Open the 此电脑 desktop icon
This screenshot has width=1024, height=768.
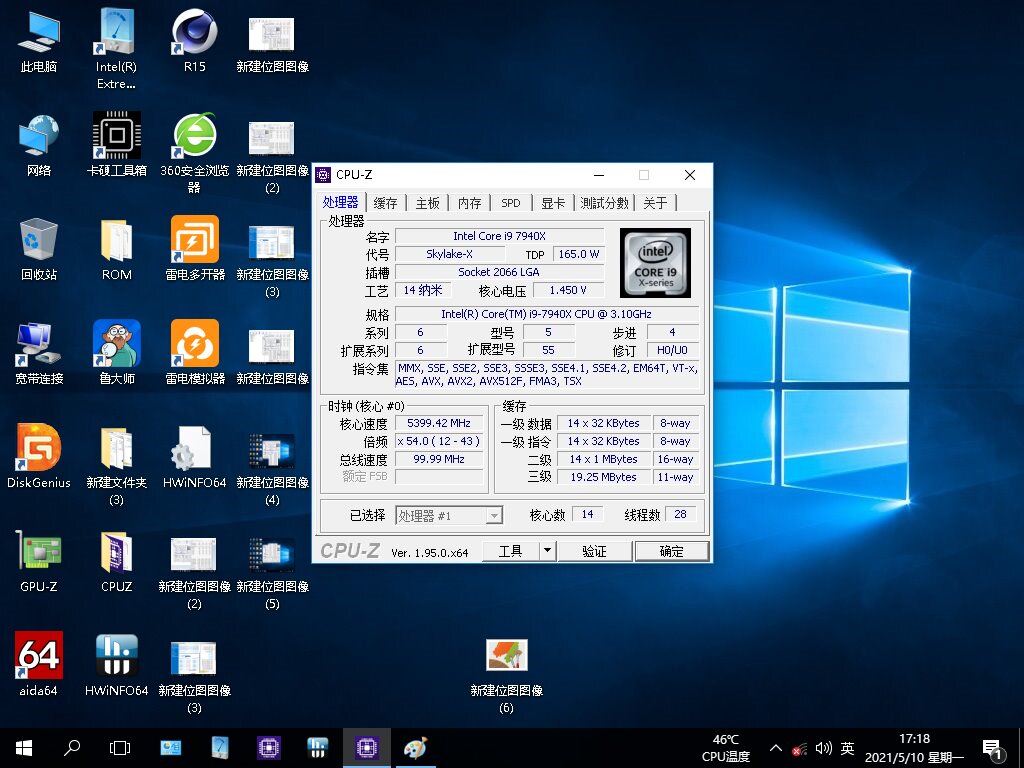39,41
